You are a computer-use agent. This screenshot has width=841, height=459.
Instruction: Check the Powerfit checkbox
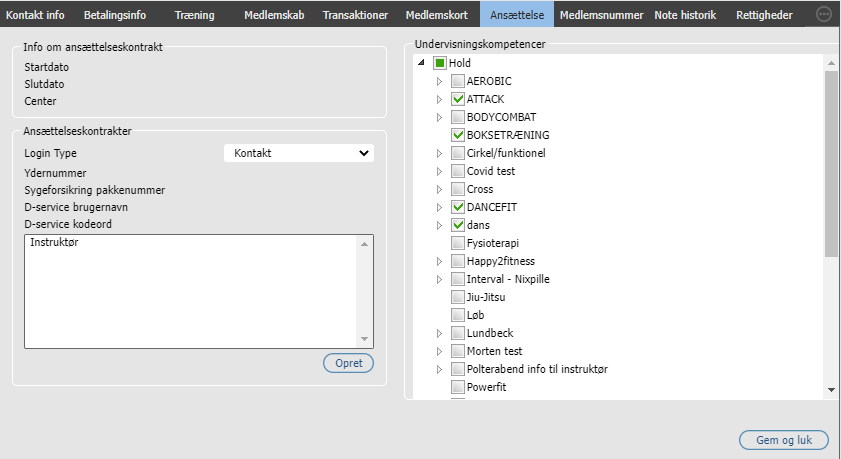pos(458,387)
